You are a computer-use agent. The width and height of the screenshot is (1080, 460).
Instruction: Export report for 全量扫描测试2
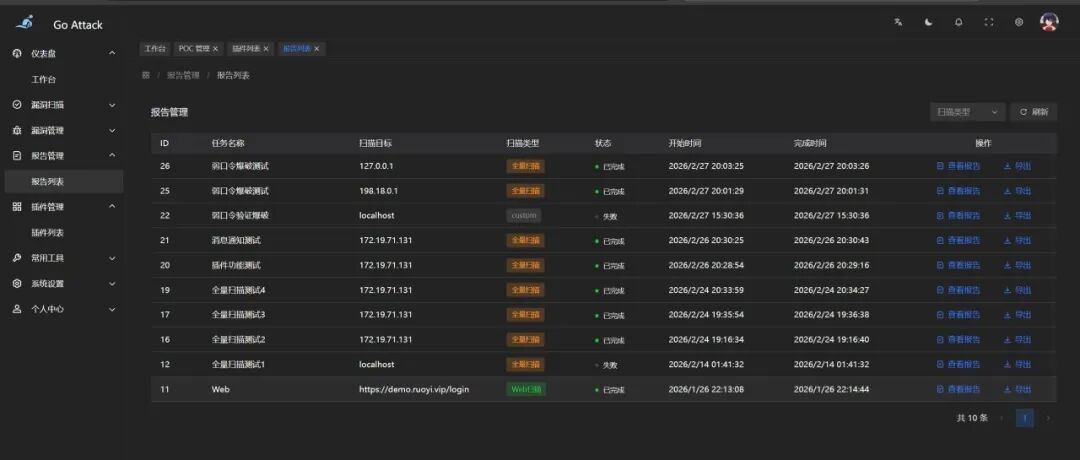[1018, 339]
